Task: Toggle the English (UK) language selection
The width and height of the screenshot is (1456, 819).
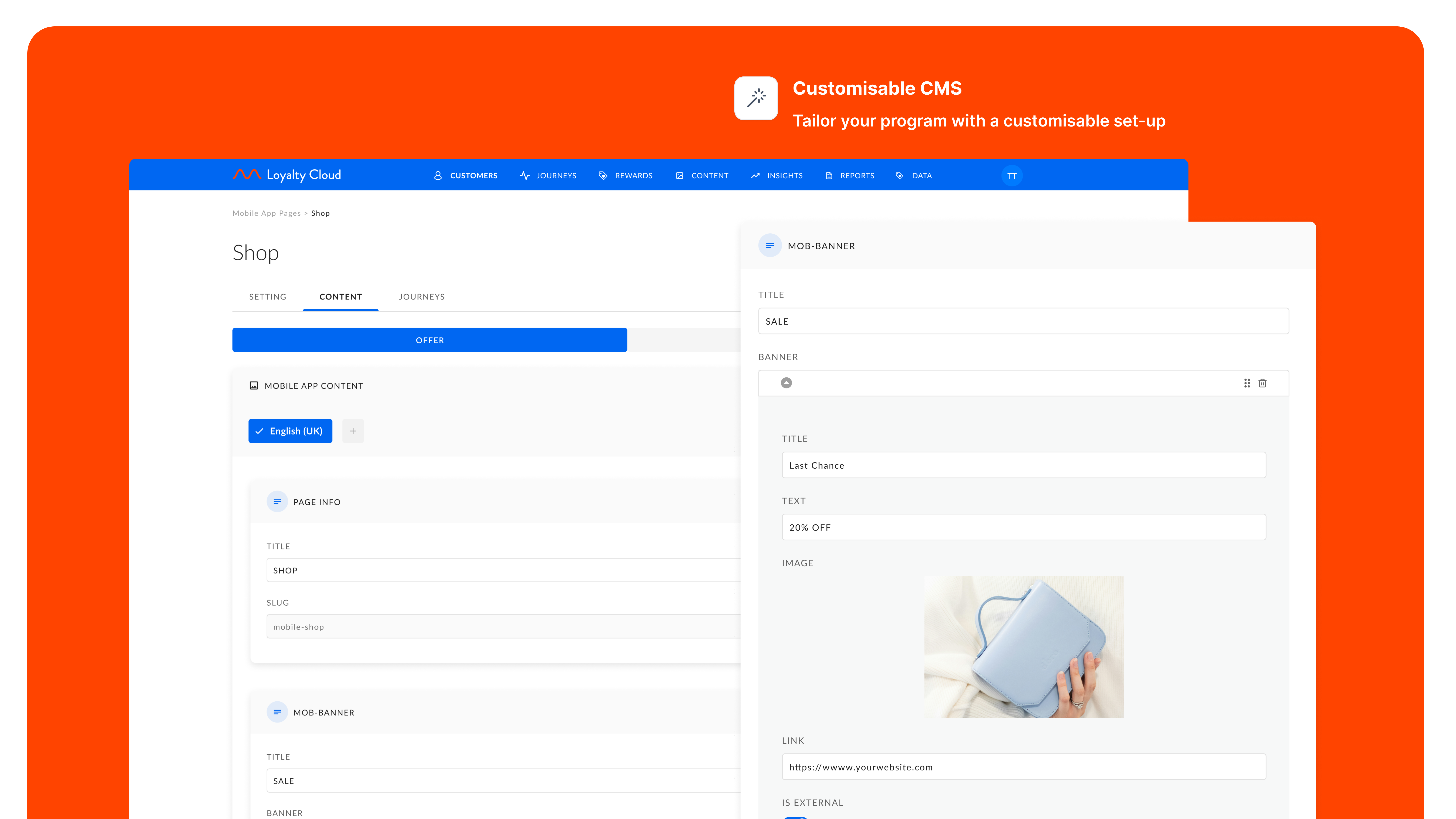Action: (290, 431)
